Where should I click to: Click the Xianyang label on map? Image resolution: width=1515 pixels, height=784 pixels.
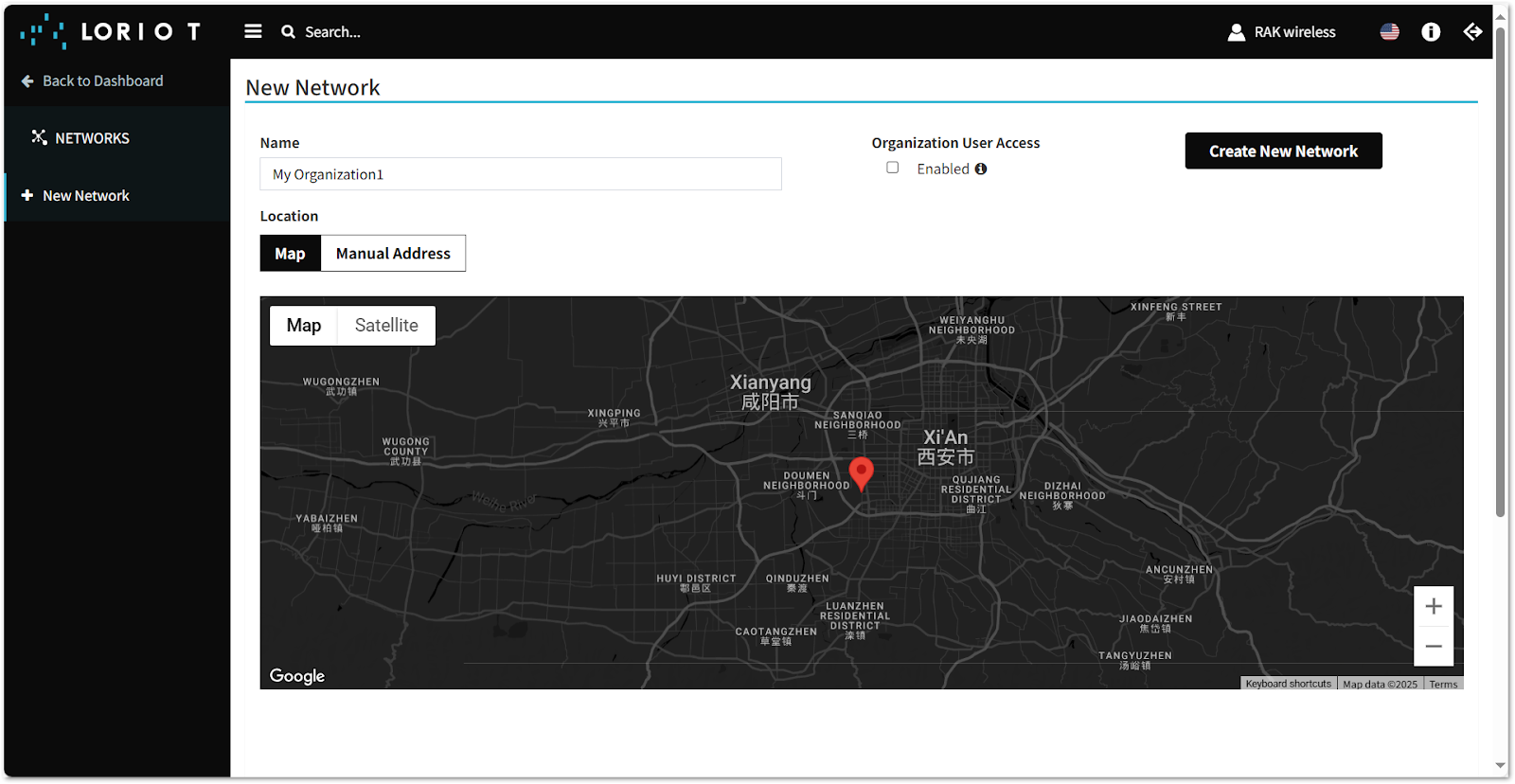770,391
